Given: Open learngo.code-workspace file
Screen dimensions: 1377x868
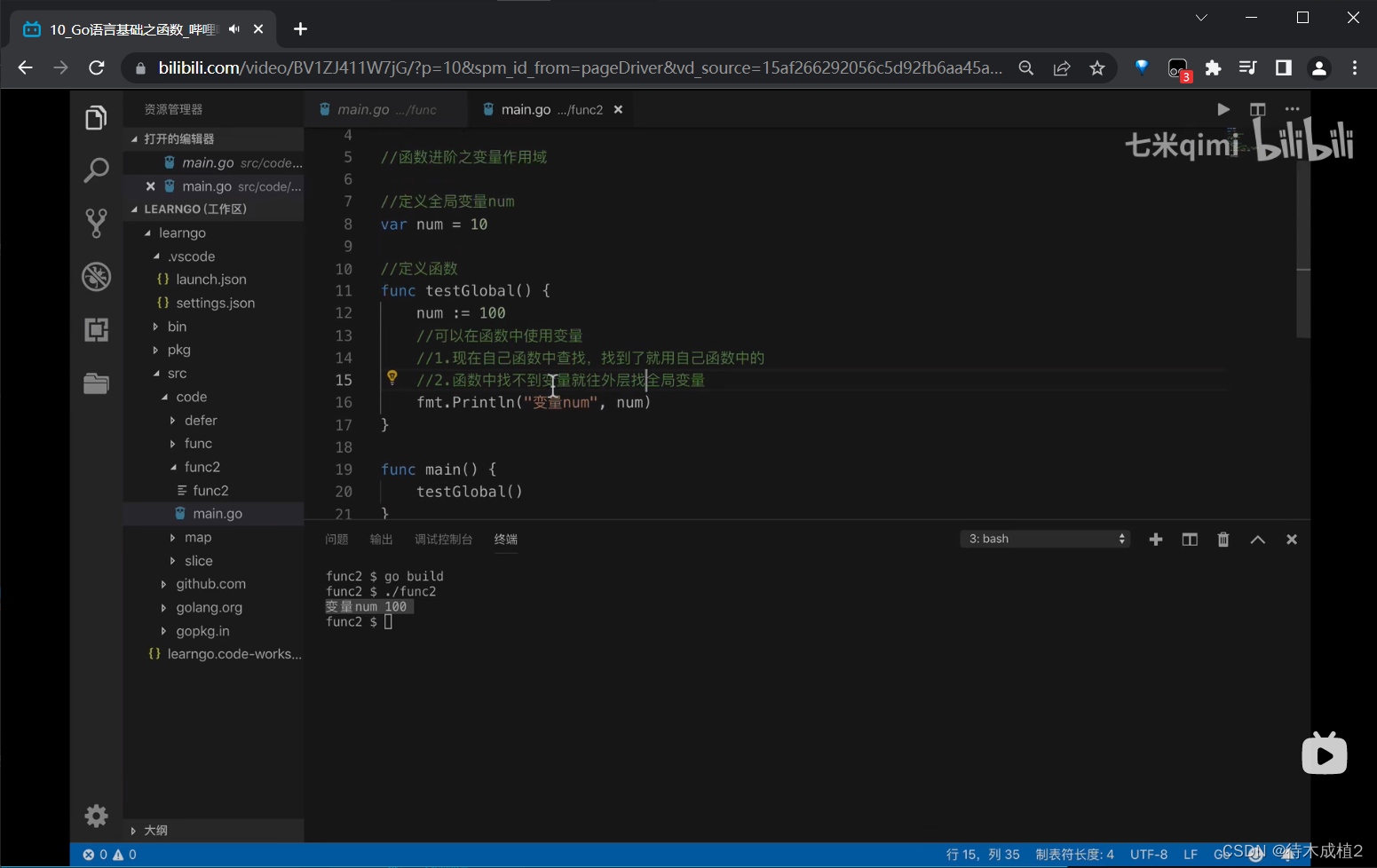Looking at the screenshot, I should coord(213,654).
